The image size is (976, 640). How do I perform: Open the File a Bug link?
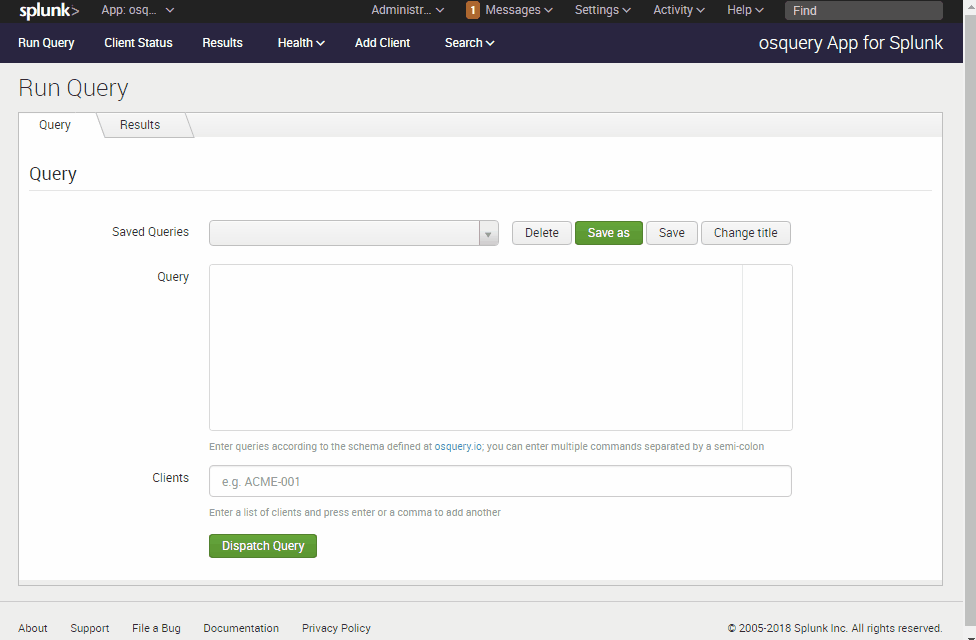click(156, 628)
